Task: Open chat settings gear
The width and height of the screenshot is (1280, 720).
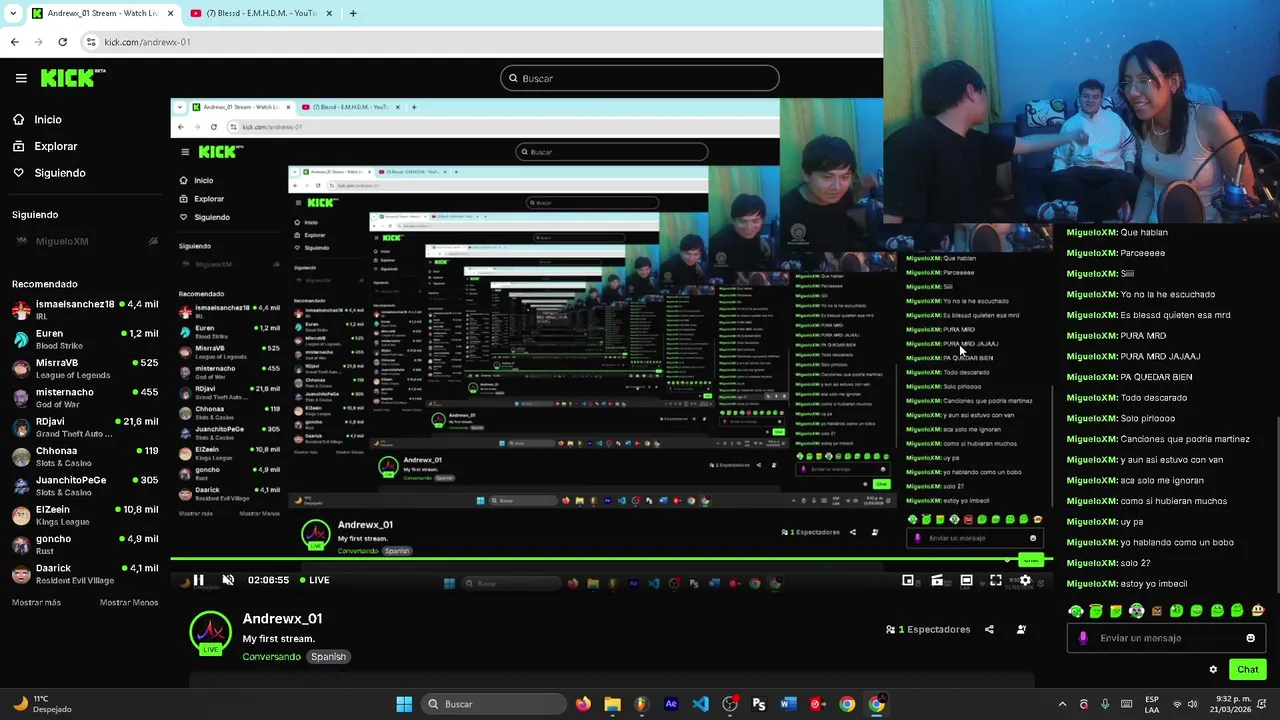Action: pos(1213,670)
